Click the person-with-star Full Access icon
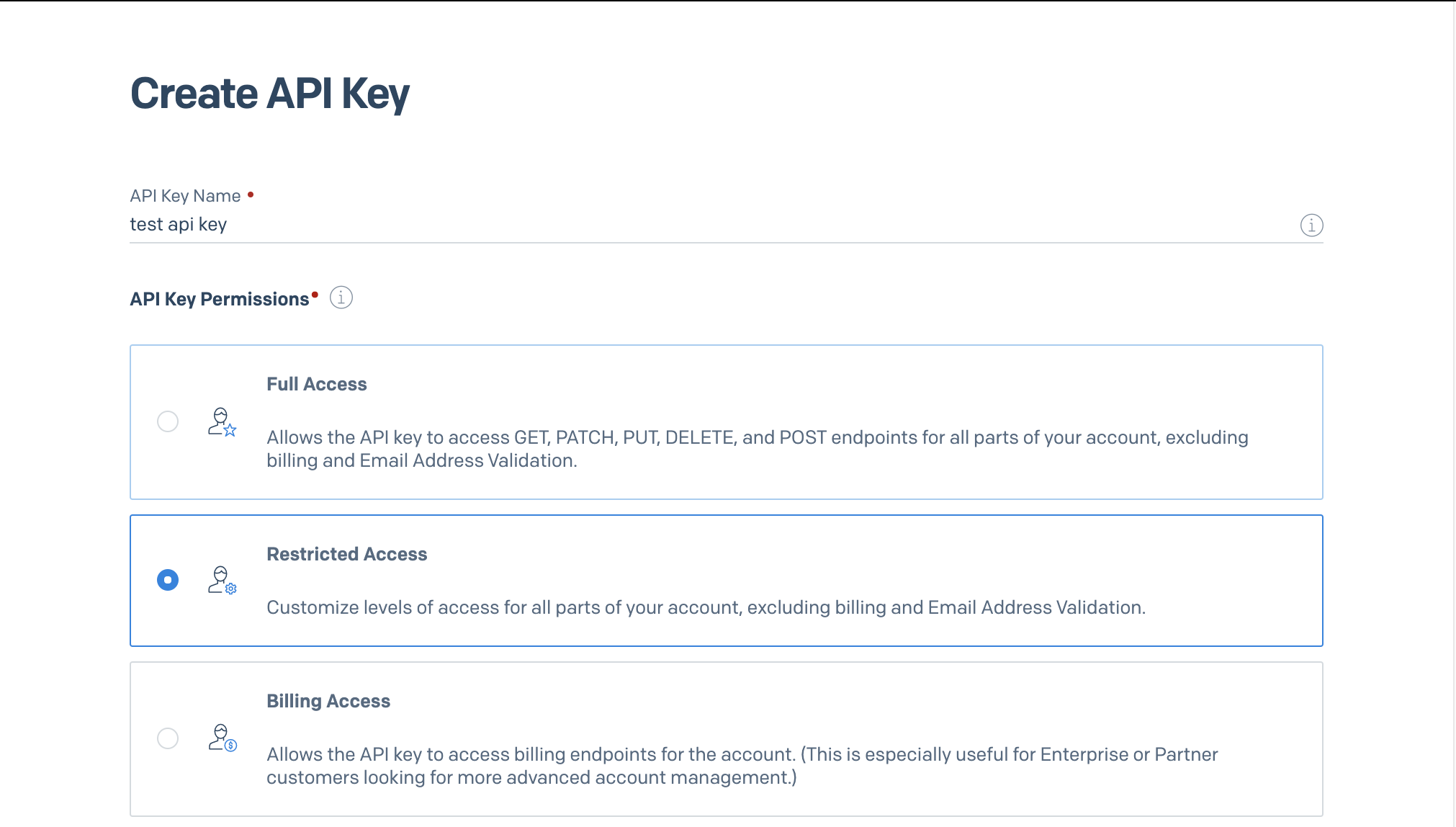 [221, 422]
